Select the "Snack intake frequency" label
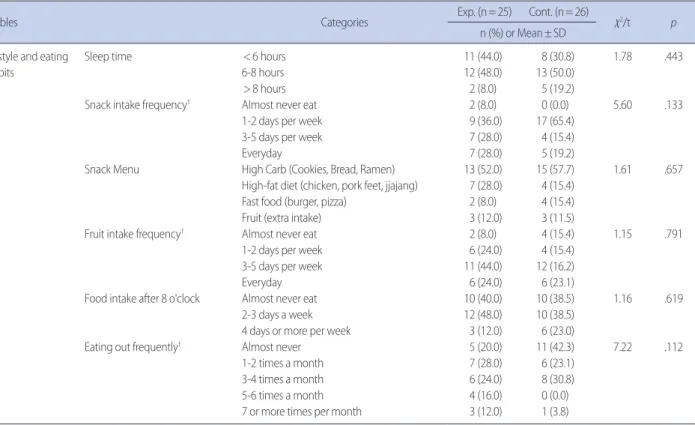This screenshot has height=425, width=695. tap(137, 105)
